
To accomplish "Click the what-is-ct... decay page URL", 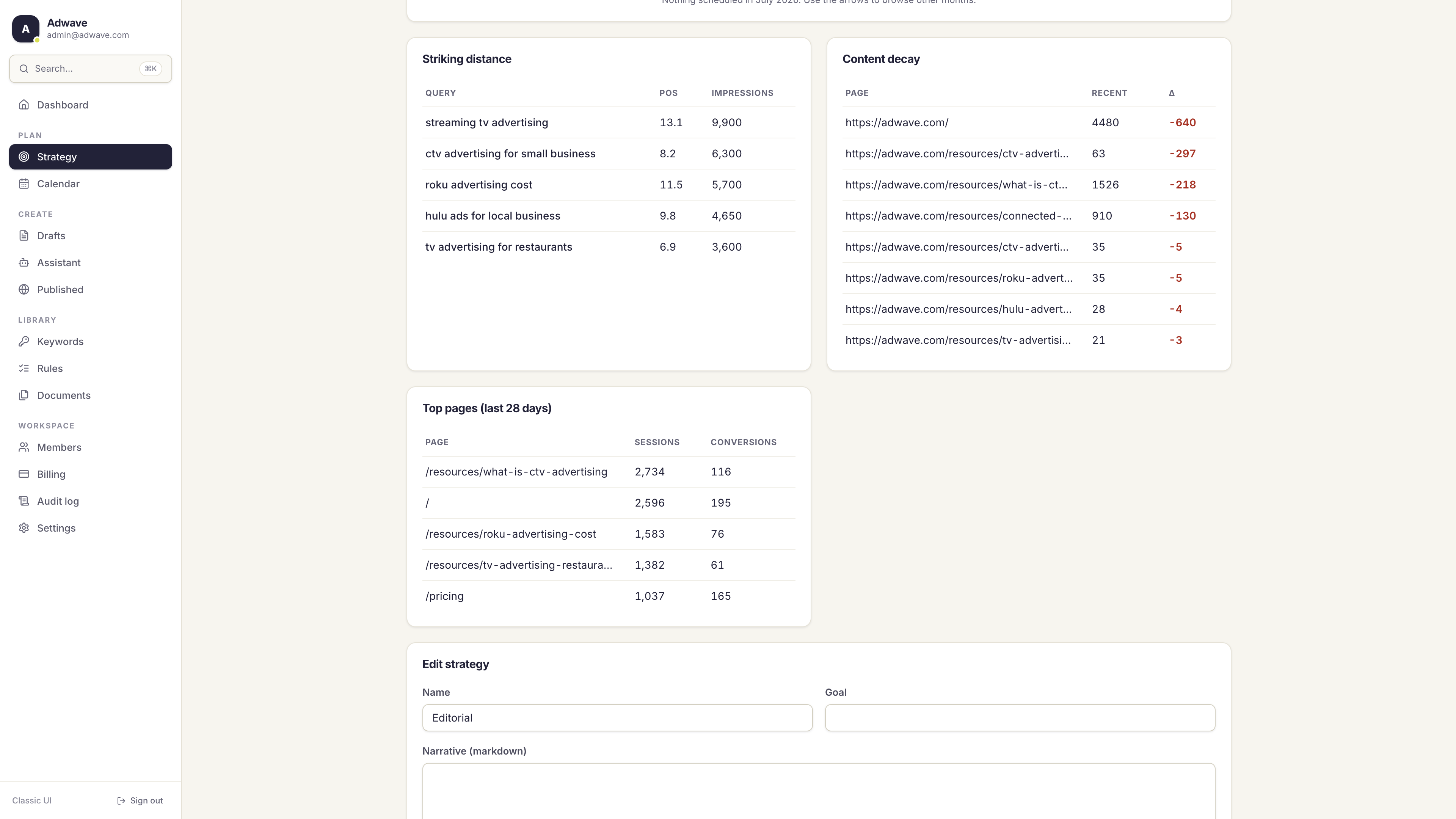I will 956,185.
